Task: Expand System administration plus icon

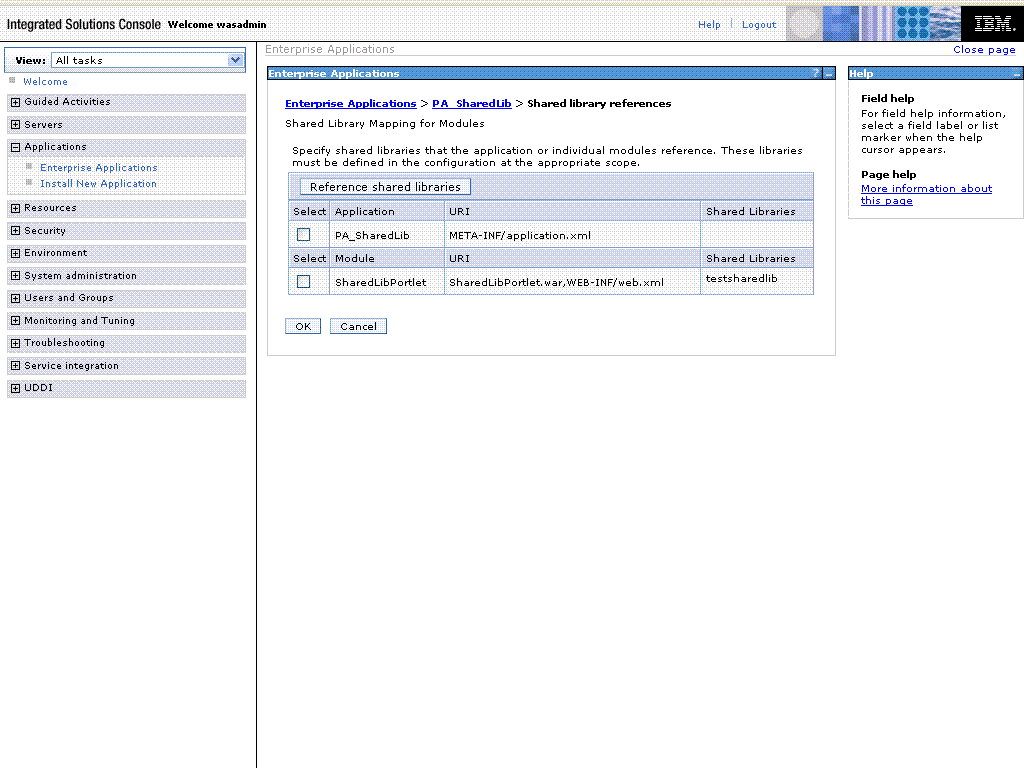Action: tap(16, 276)
